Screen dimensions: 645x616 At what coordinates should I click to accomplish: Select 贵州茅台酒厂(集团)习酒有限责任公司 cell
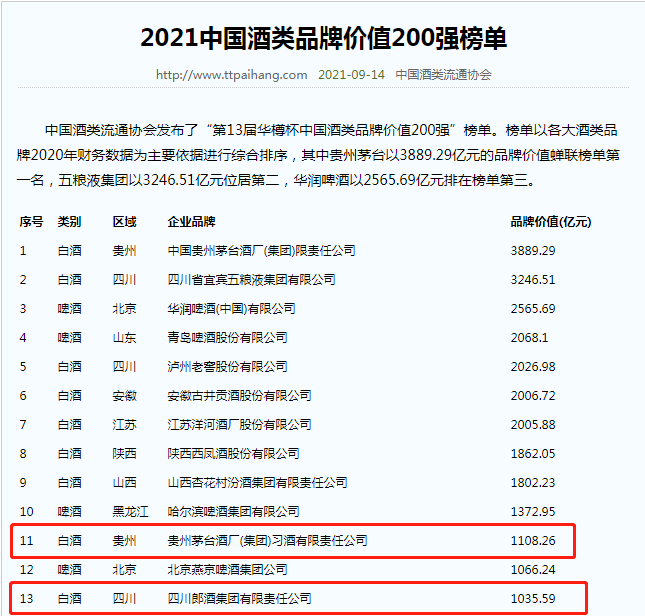pyautogui.click(x=267, y=540)
